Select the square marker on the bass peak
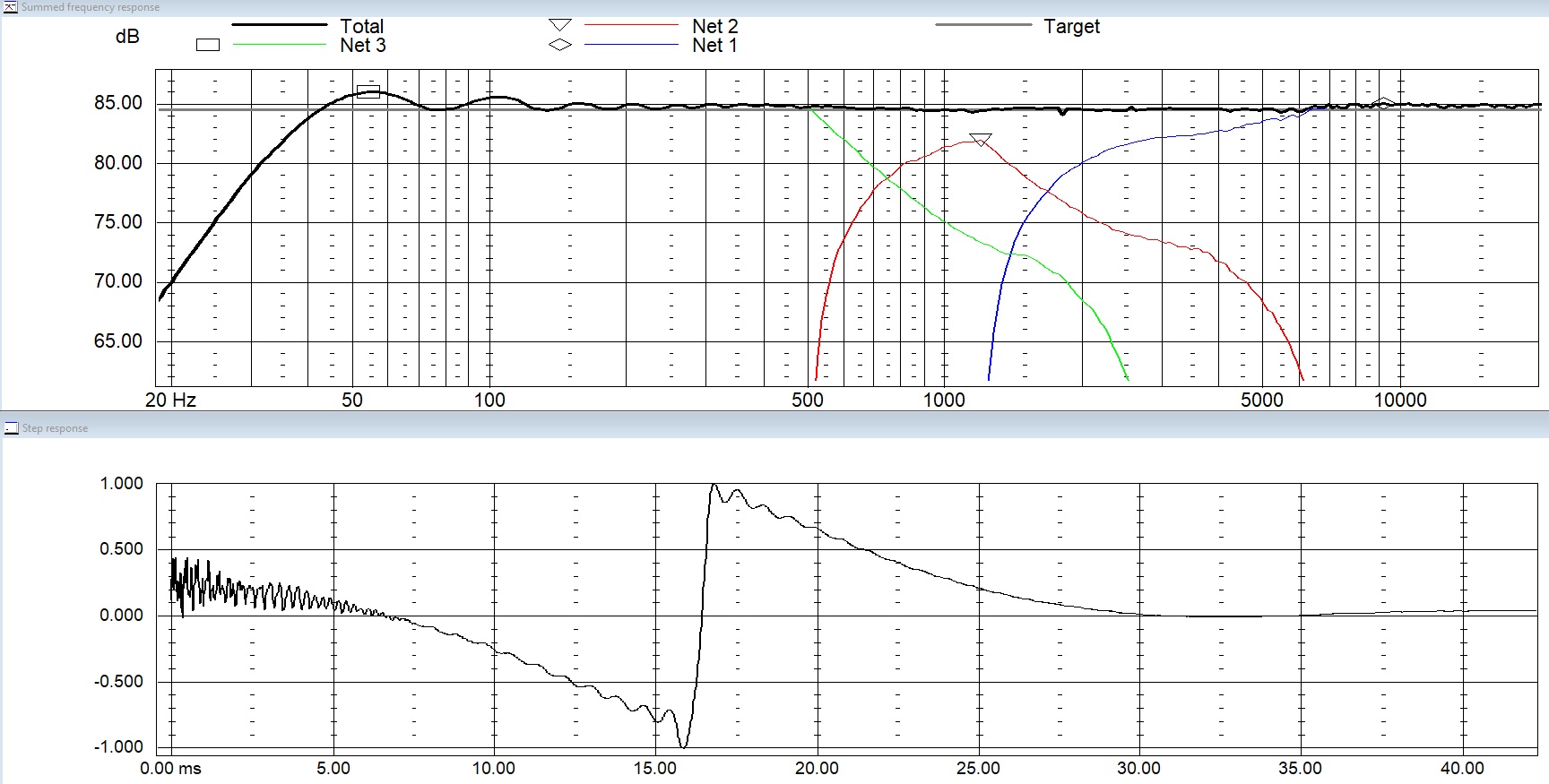 point(368,90)
